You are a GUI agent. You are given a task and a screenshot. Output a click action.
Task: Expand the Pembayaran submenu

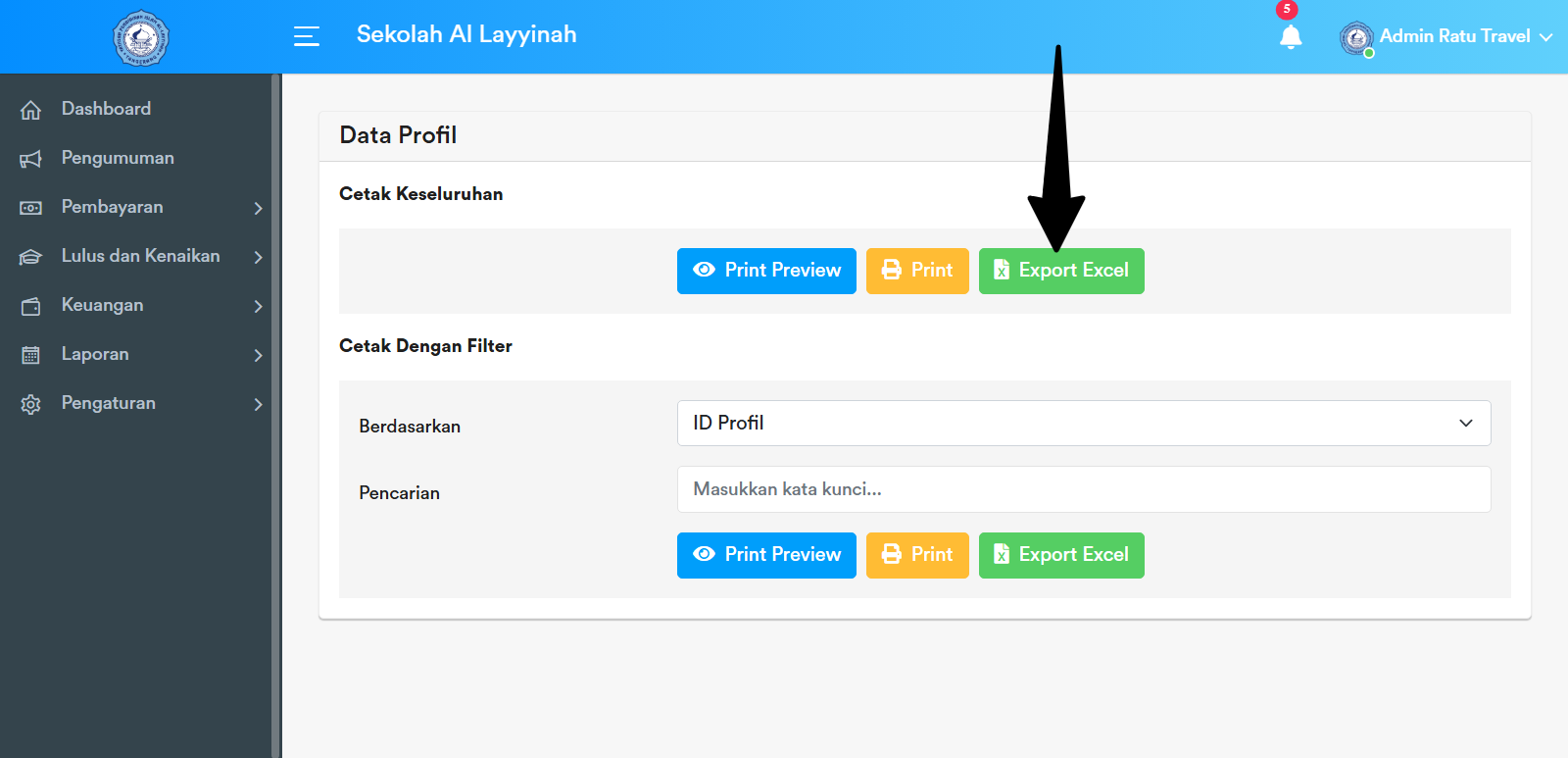point(258,208)
